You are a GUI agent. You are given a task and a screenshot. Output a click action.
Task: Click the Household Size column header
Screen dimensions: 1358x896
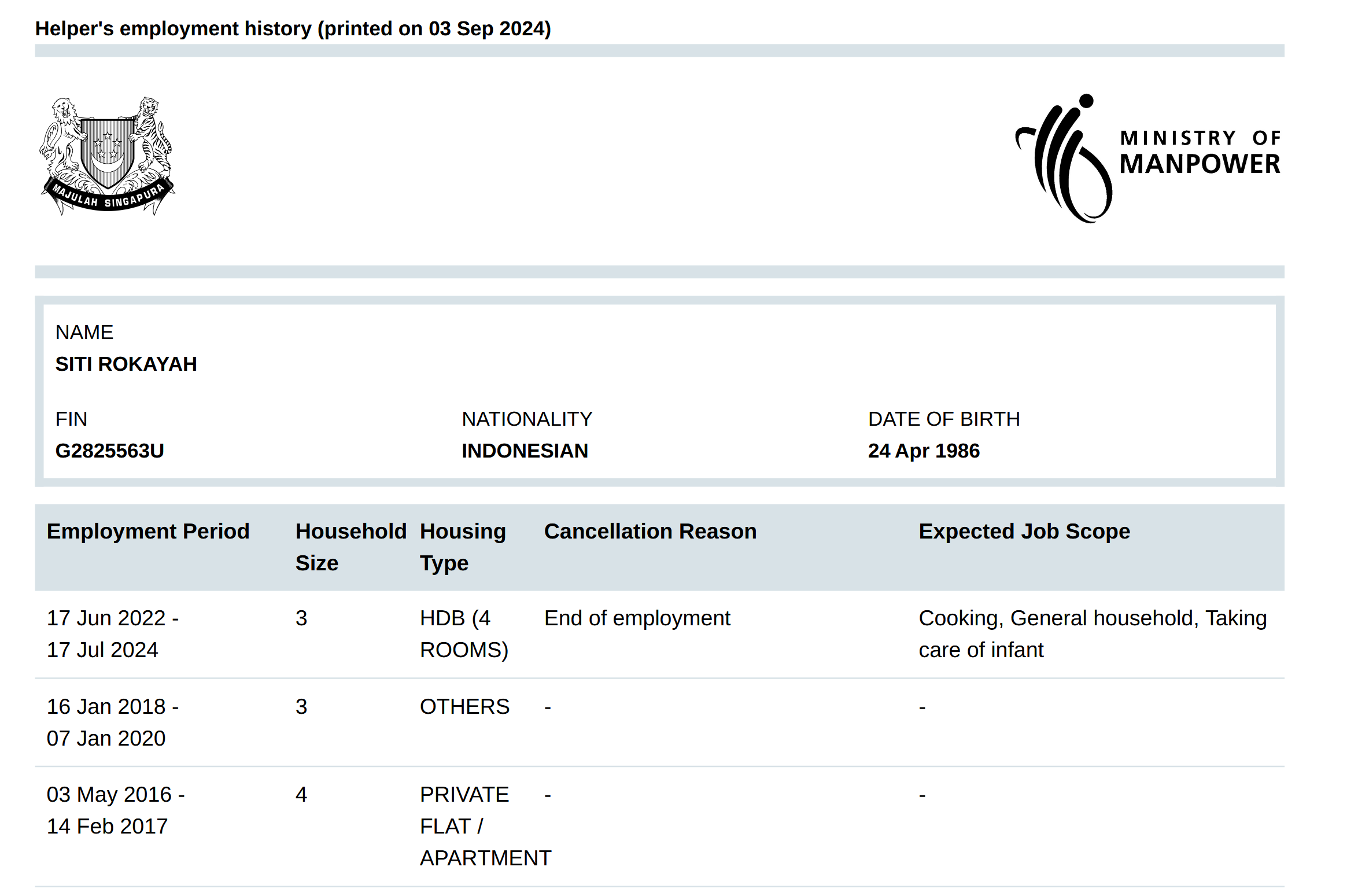[x=350, y=547]
